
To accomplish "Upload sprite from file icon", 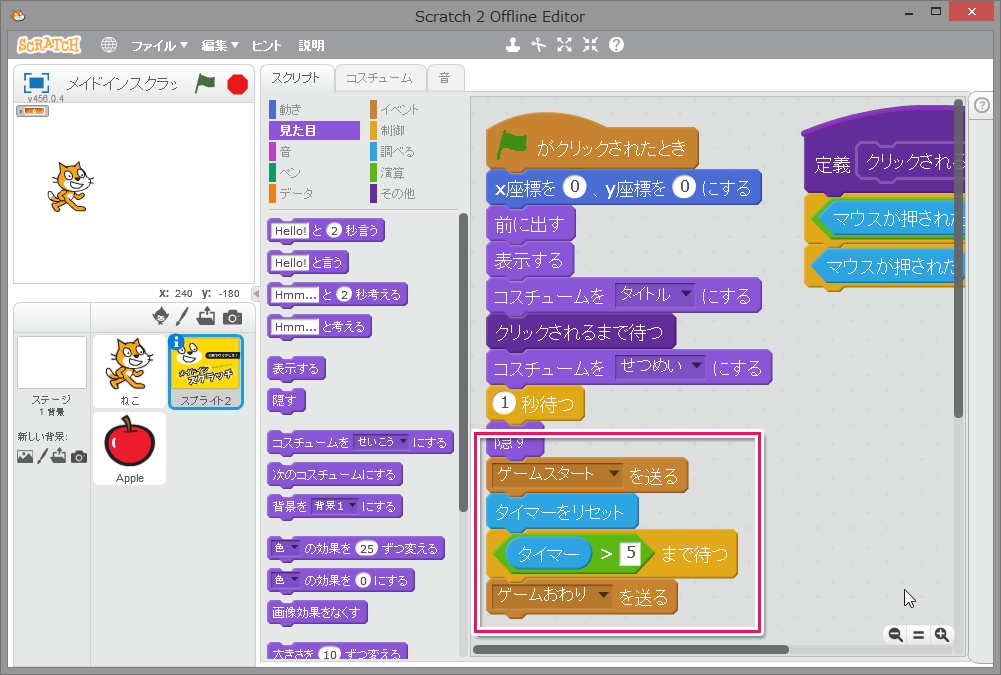I will [206, 316].
